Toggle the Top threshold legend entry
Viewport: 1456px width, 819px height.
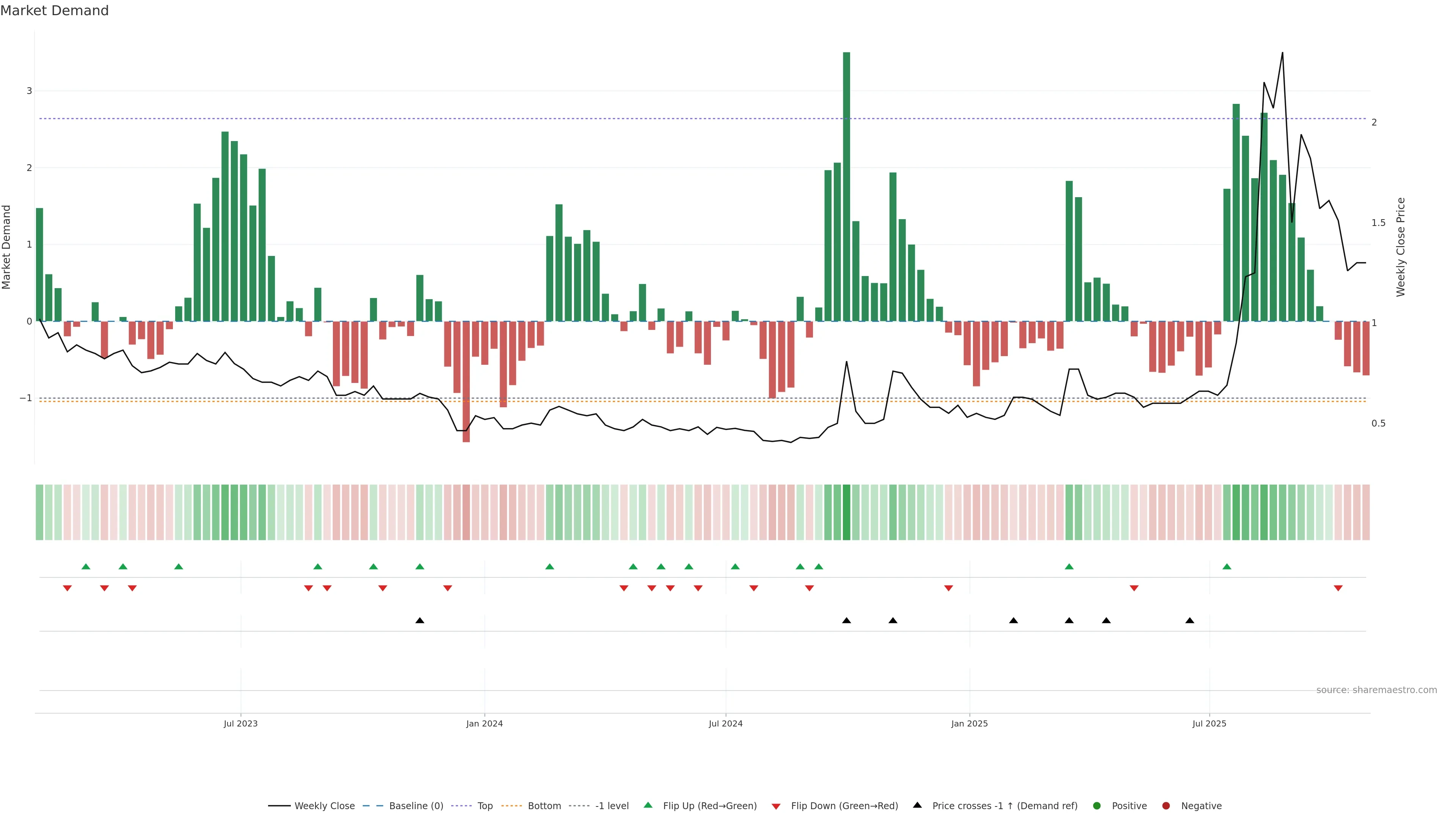tap(485, 806)
